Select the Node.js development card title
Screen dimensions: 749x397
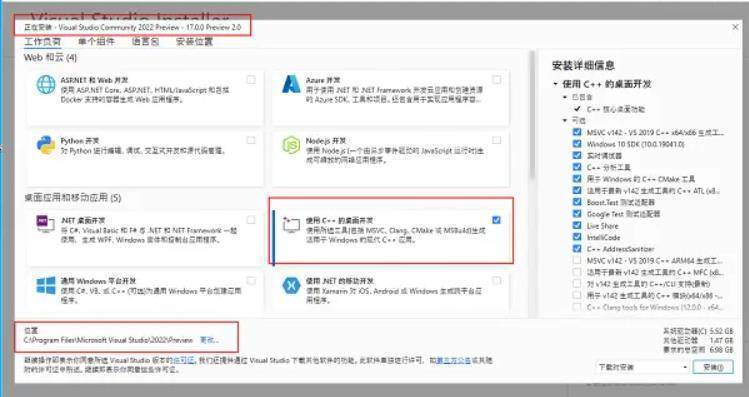click(x=326, y=141)
